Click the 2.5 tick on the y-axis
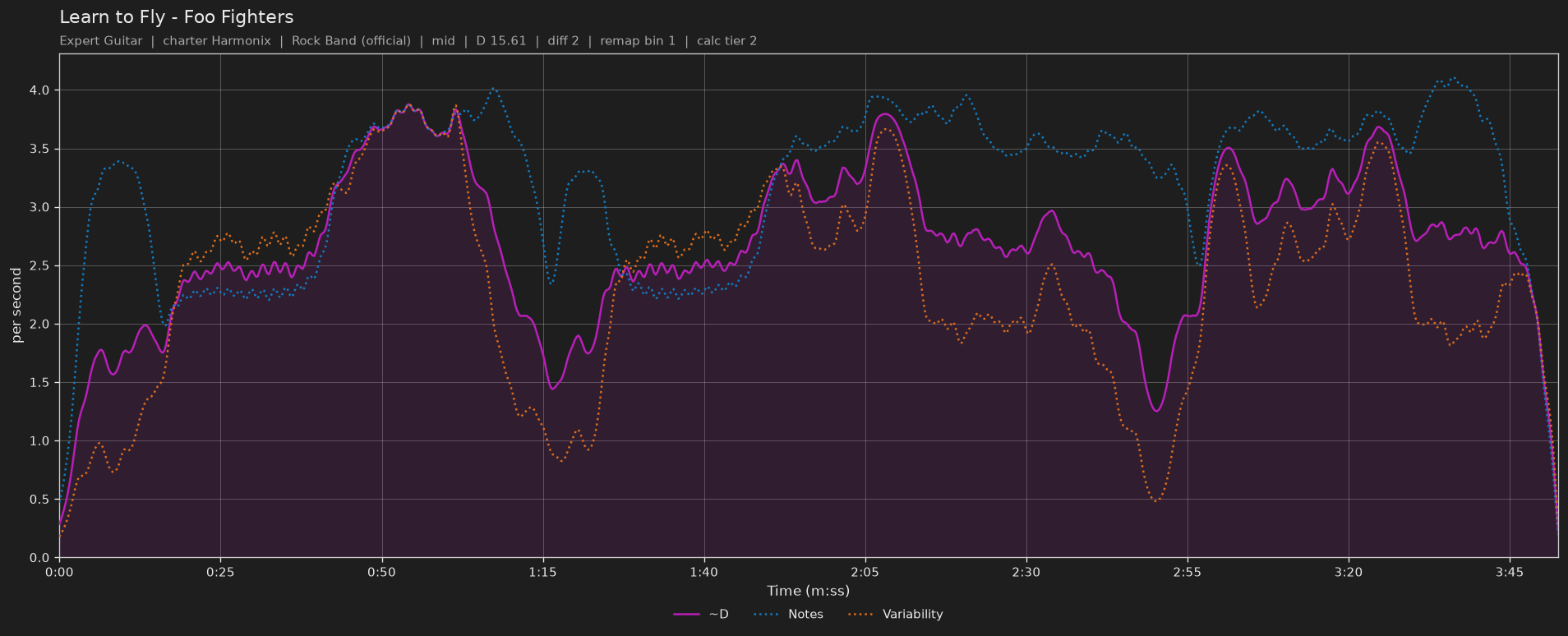Image resolution: width=1568 pixels, height=636 pixels. (x=40, y=265)
